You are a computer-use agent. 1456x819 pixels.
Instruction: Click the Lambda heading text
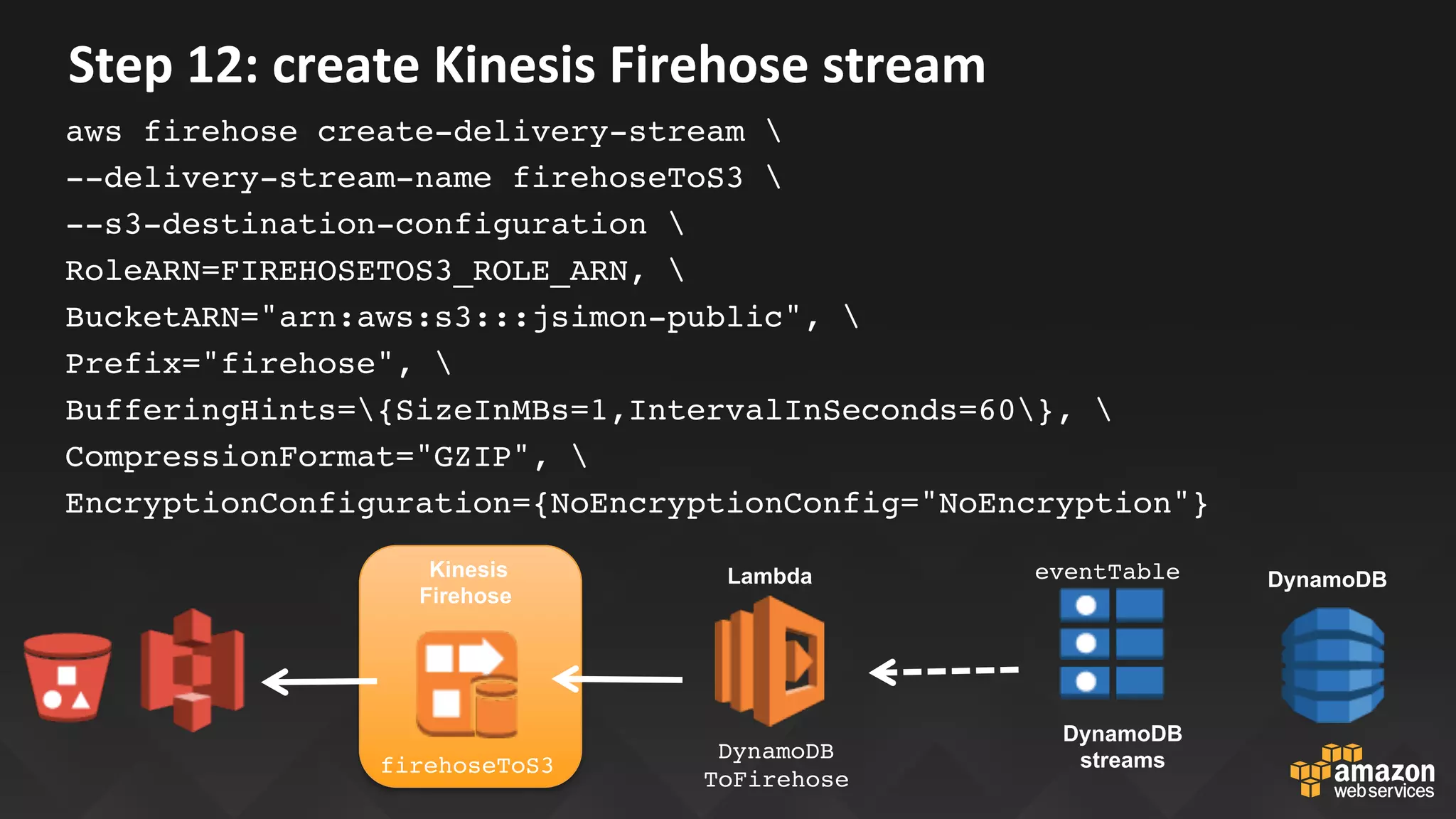click(x=769, y=576)
